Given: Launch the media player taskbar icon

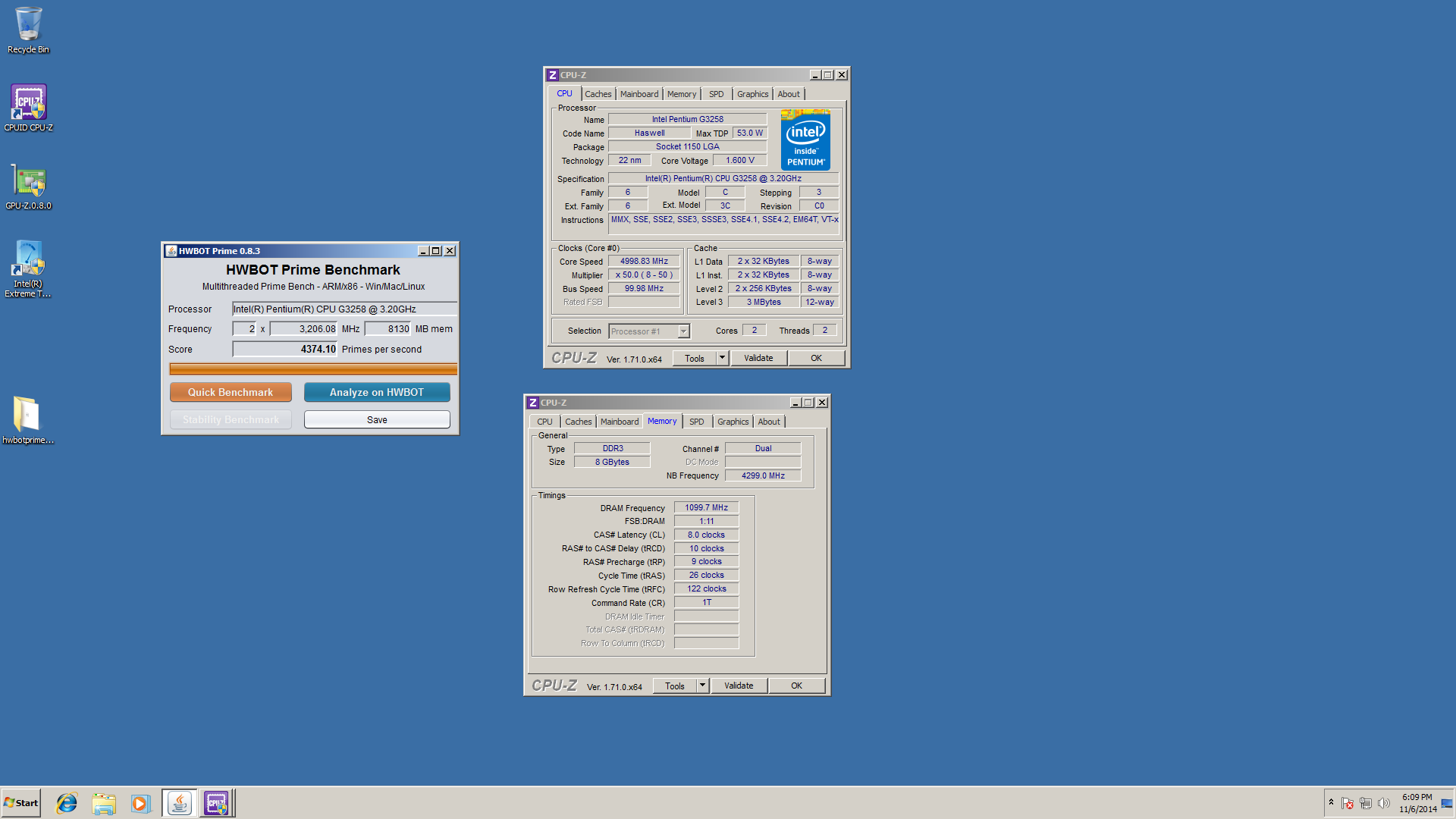Looking at the screenshot, I should (x=140, y=803).
